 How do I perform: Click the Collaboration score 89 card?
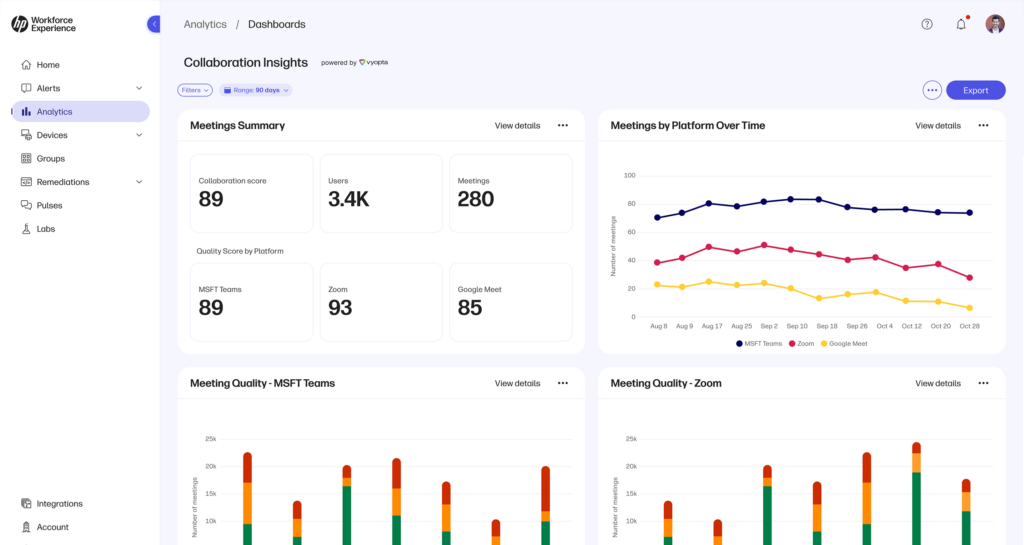[x=251, y=193]
